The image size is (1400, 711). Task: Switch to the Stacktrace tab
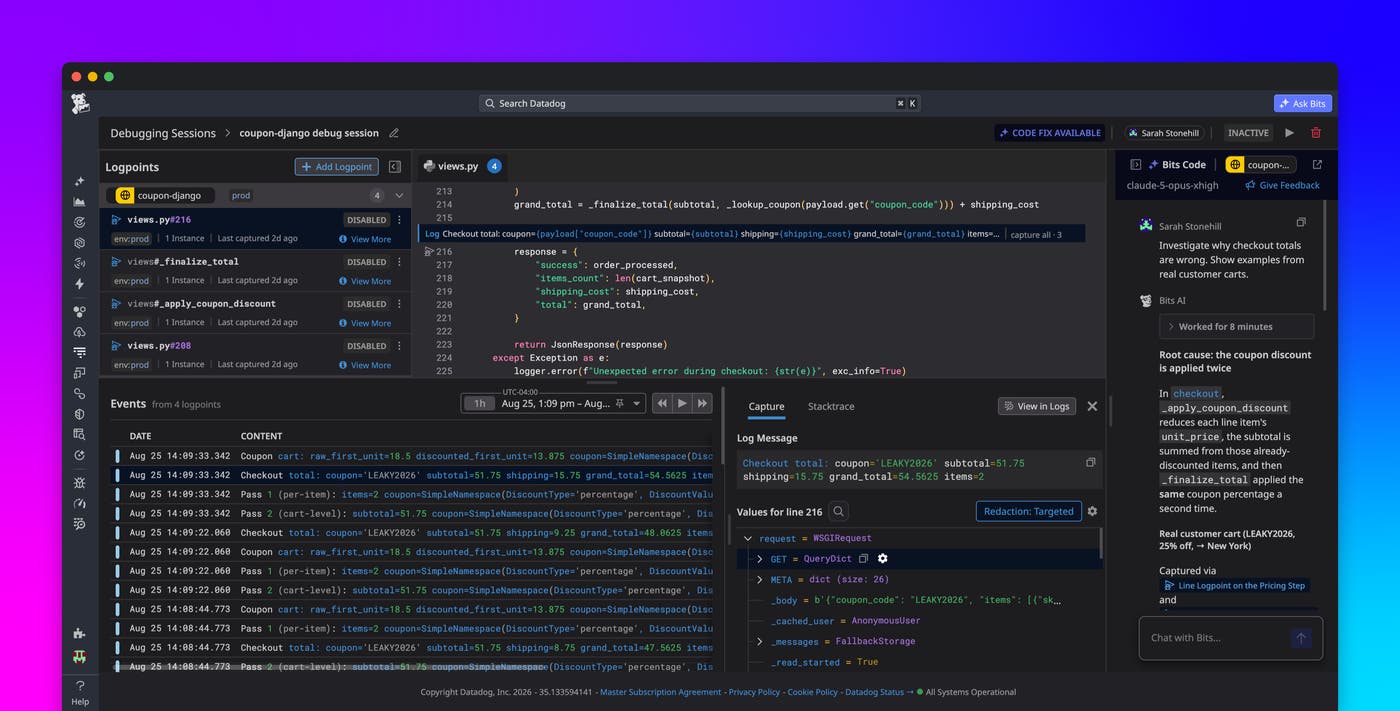point(831,406)
